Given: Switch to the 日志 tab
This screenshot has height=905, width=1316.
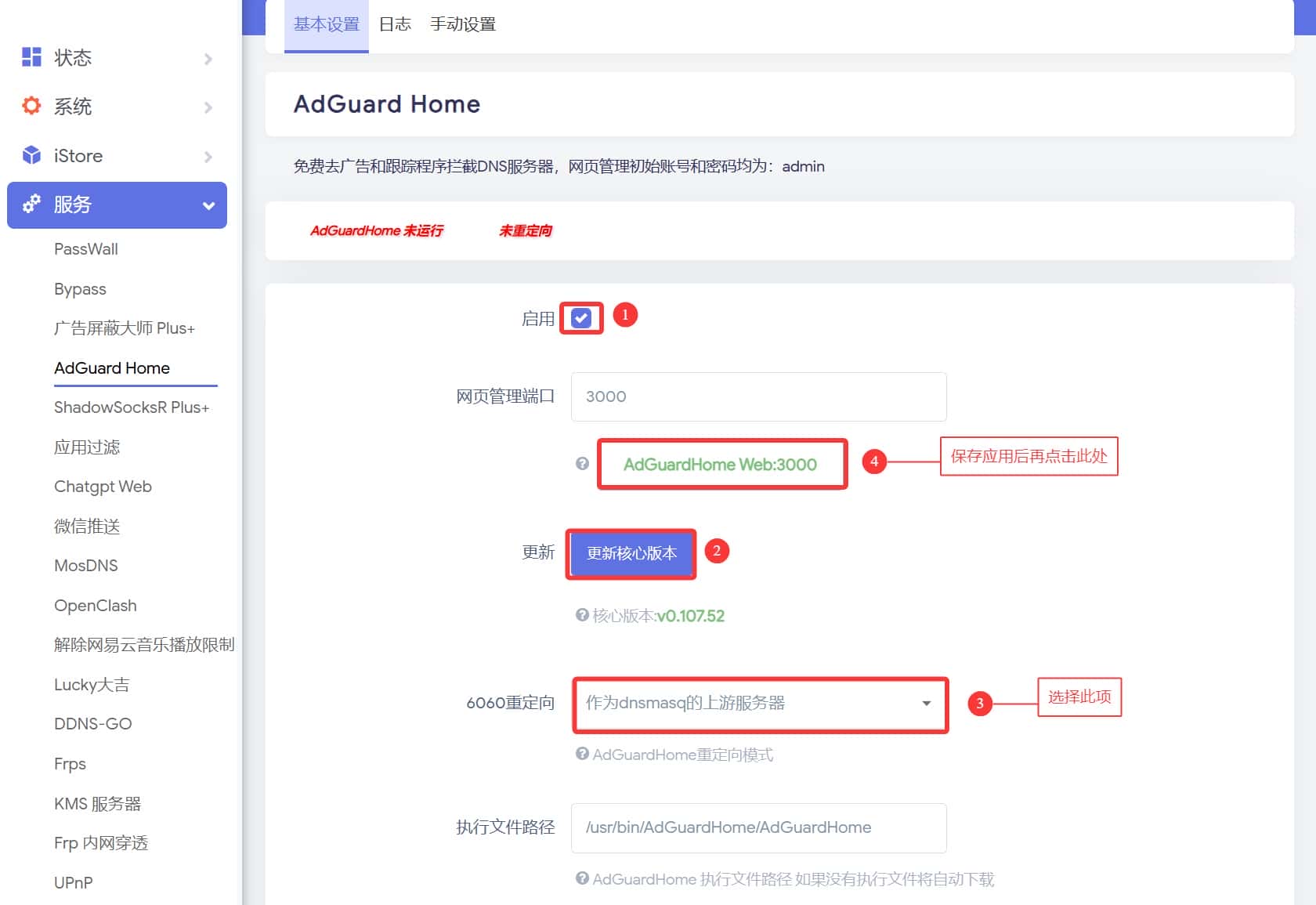Looking at the screenshot, I should (x=395, y=24).
